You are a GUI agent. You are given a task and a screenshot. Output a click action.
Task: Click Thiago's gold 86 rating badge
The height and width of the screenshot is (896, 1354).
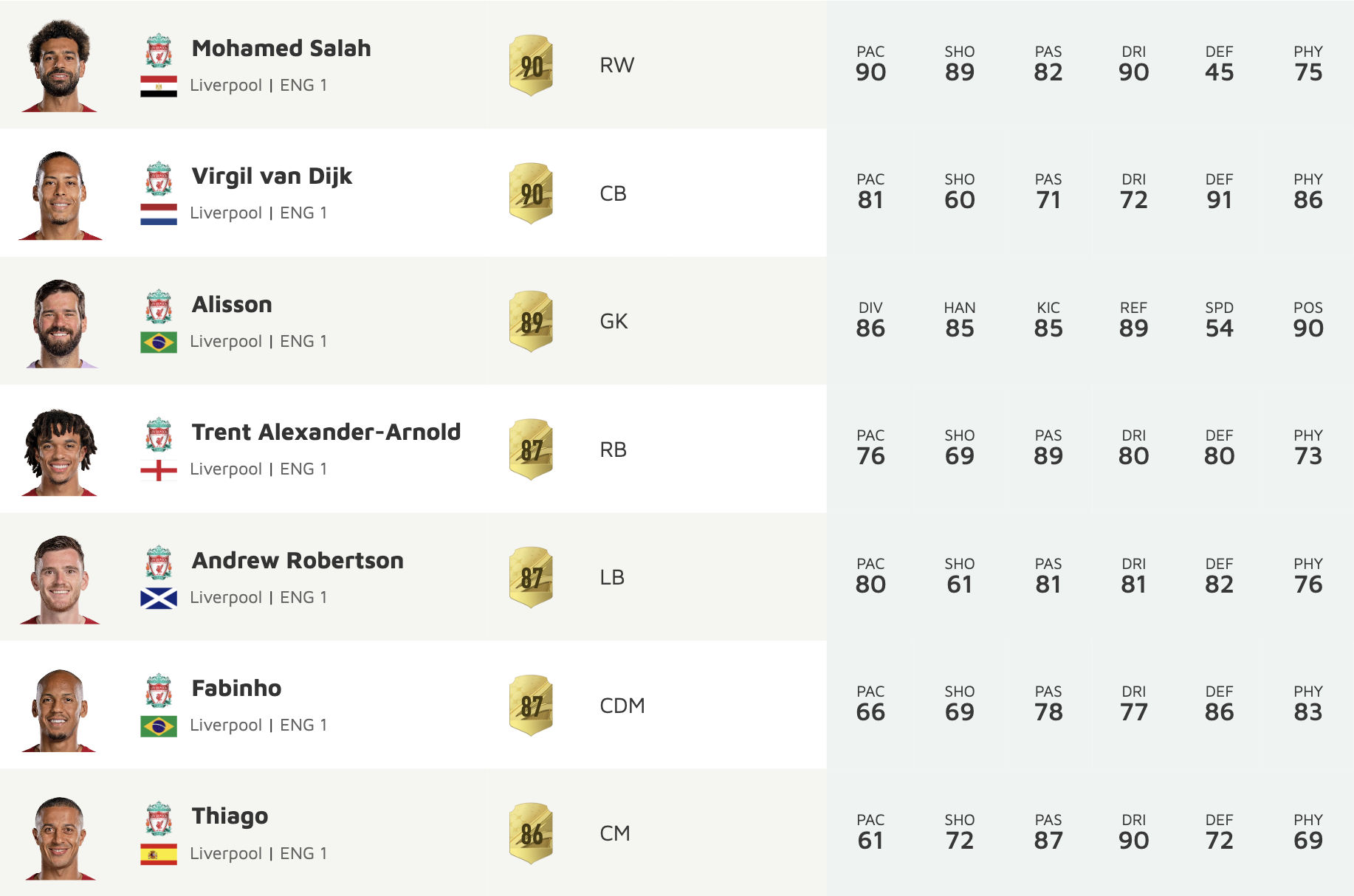(x=531, y=834)
